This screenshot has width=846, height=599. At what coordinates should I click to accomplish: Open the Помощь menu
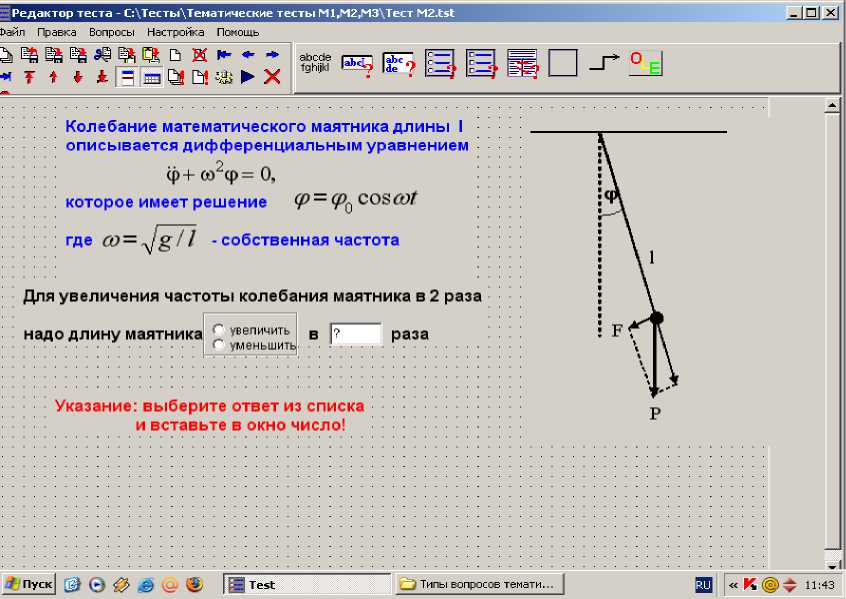pos(238,32)
